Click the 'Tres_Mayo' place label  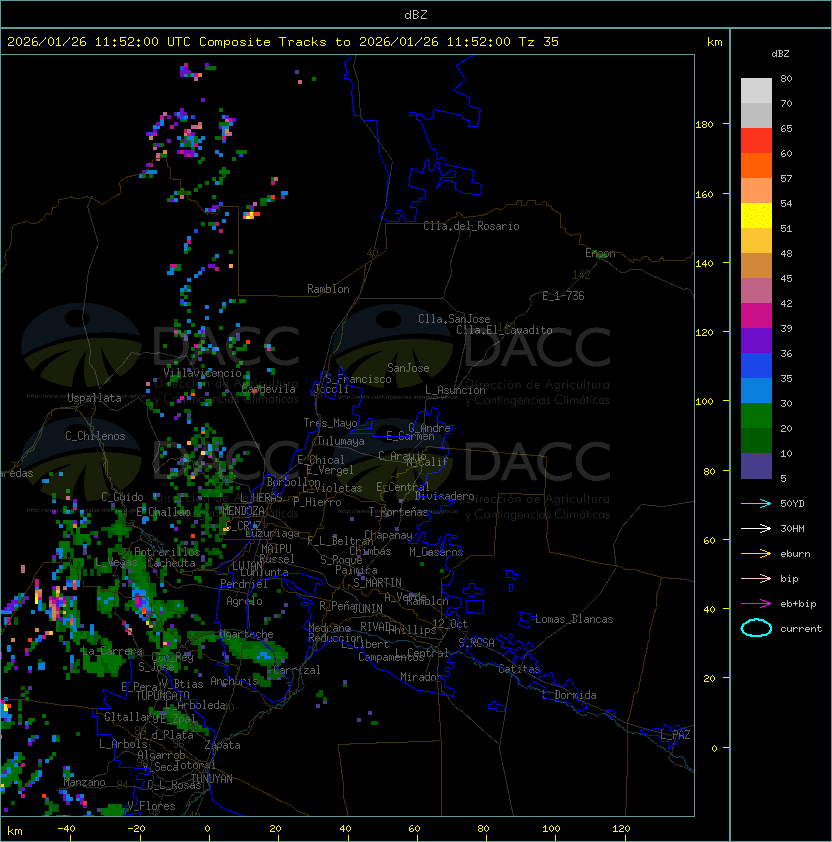click(330, 423)
